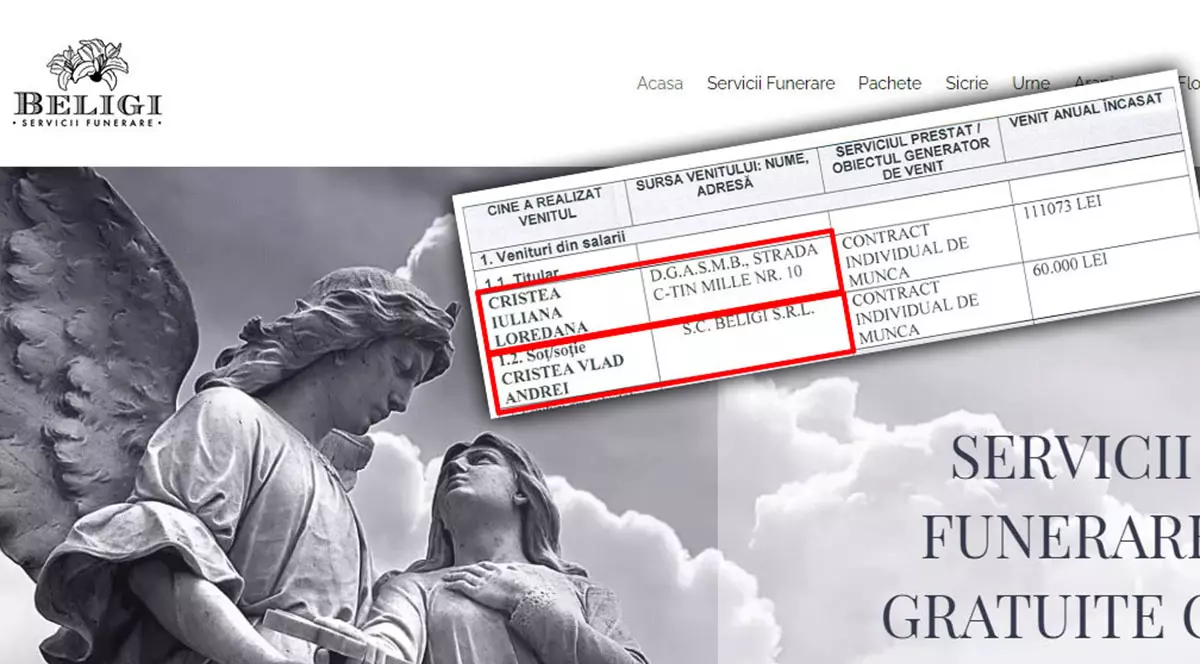Image resolution: width=1200 pixels, height=664 pixels.
Task: Open the Acasa menu item
Action: tap(660, 83)
